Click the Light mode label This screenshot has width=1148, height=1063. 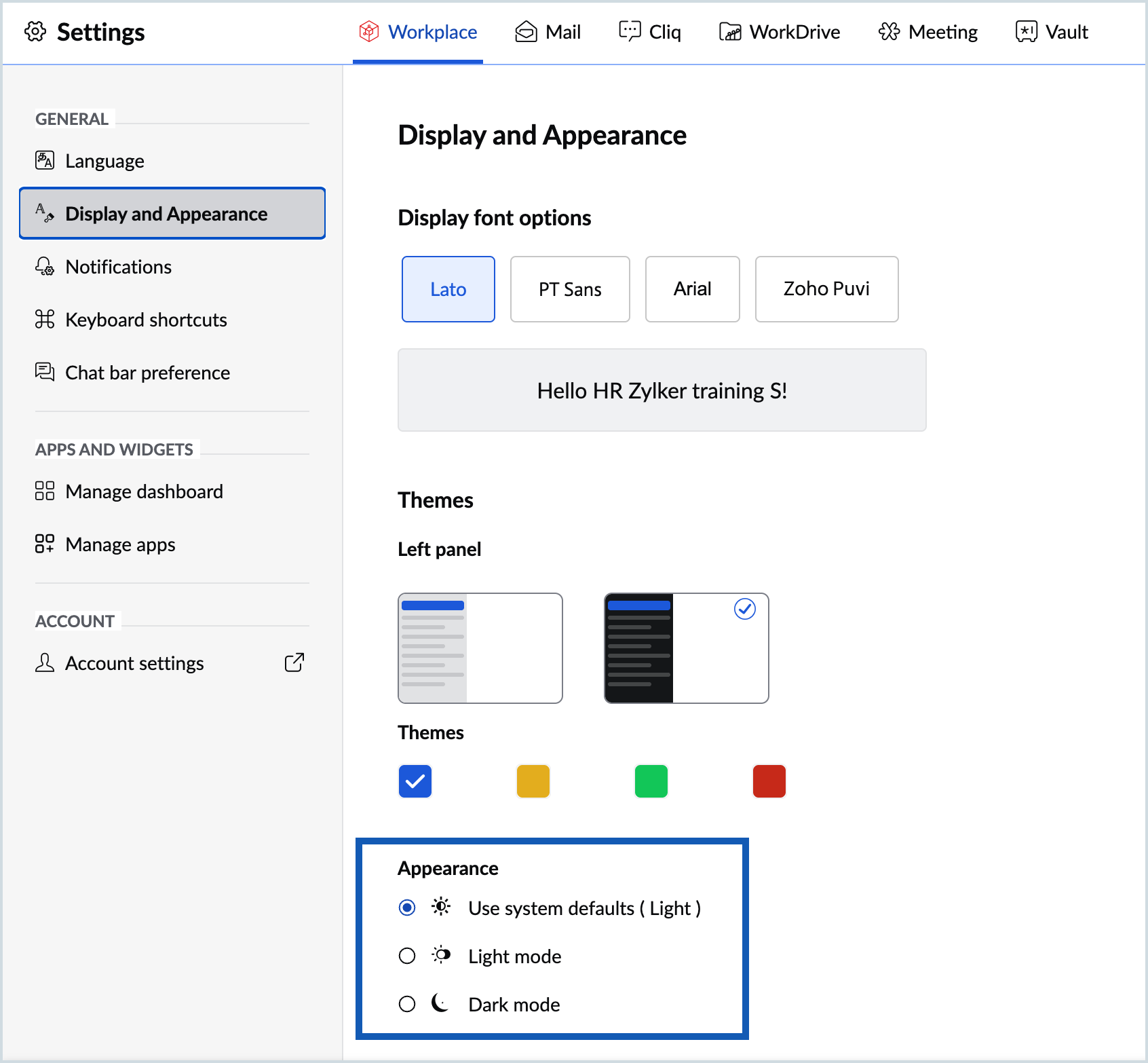515,956
